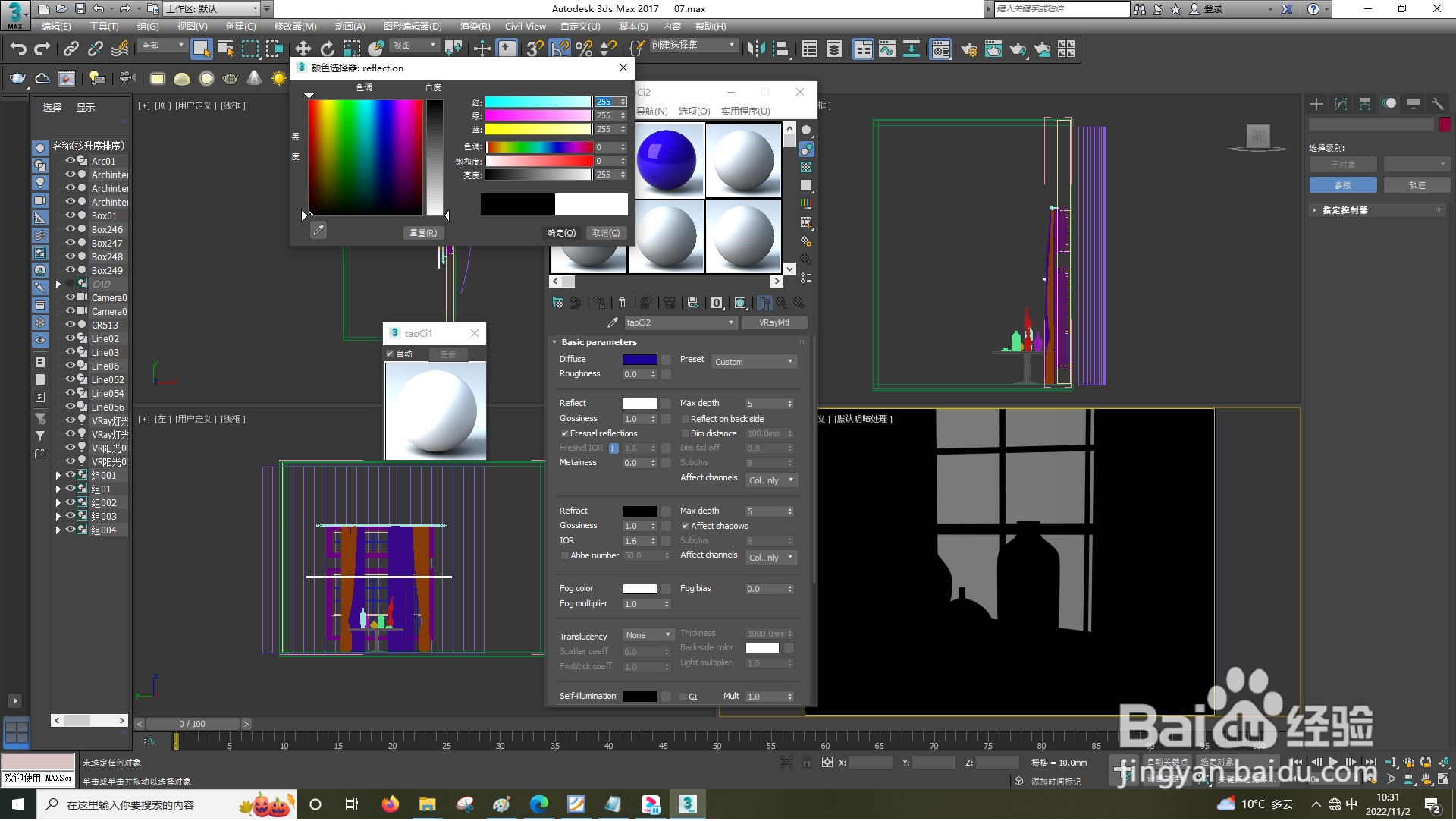Click the color sampler eyedropper in color selector
The height and width of the screenshot is (821, 1456).
tap(318, 231)
